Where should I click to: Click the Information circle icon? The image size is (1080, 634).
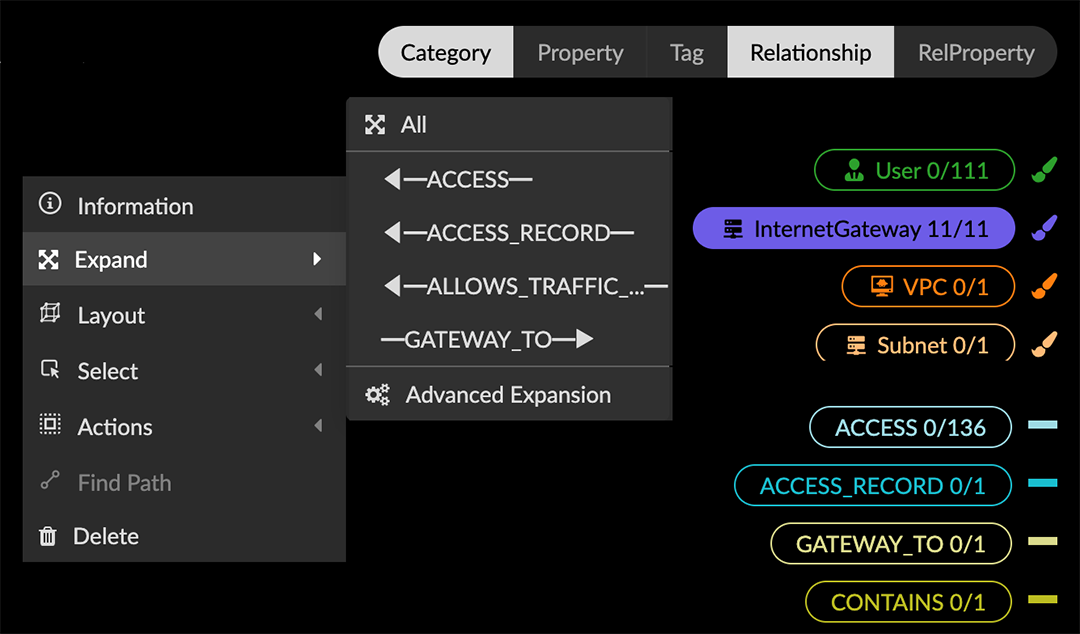click(49, 205)
